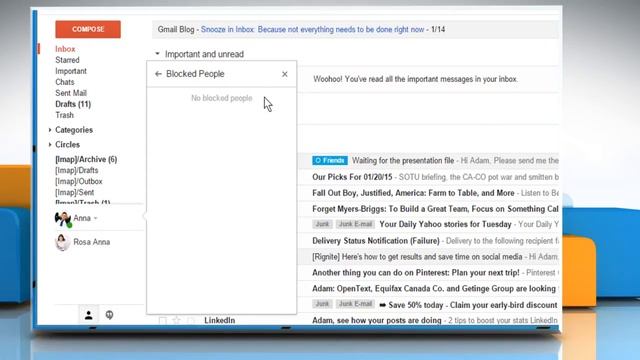Click Rosa Anna's avatar picture
The height and width of the screenshot is (360, 640).
coord(62,242)
